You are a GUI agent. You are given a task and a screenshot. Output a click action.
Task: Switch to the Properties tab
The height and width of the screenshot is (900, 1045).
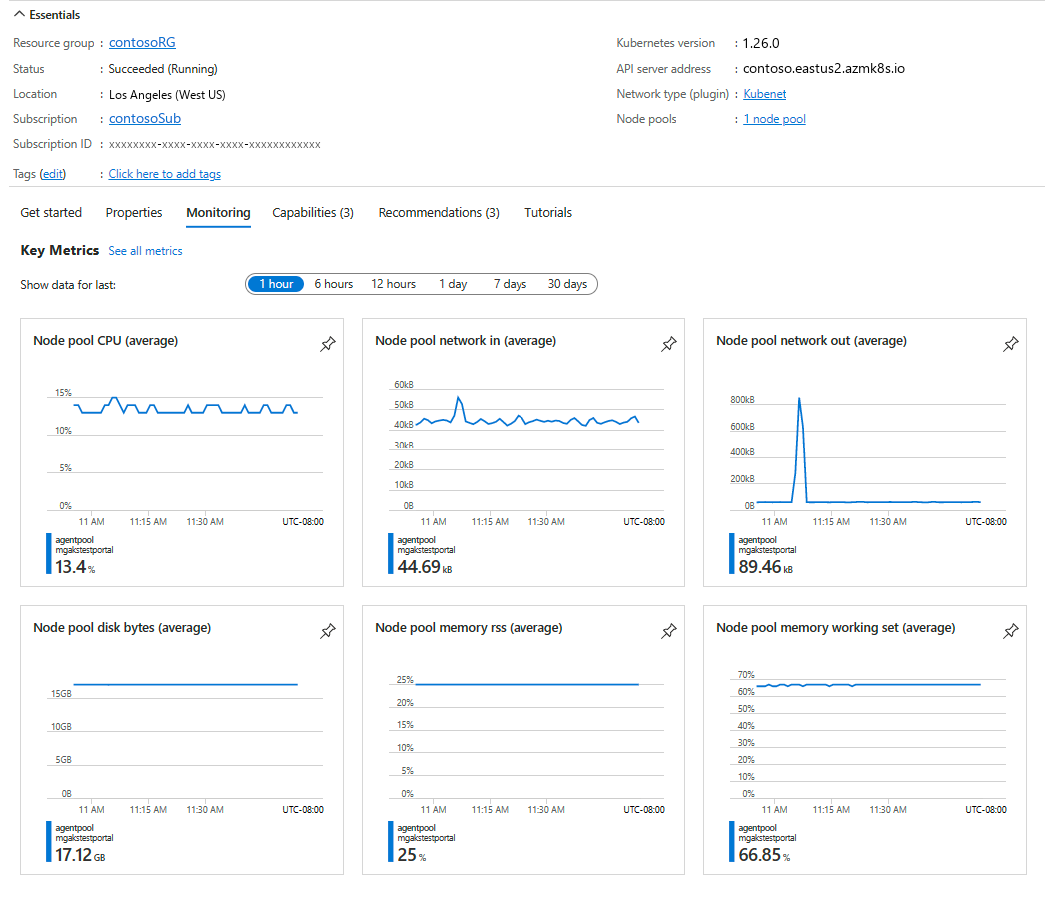tap(133, 212)
